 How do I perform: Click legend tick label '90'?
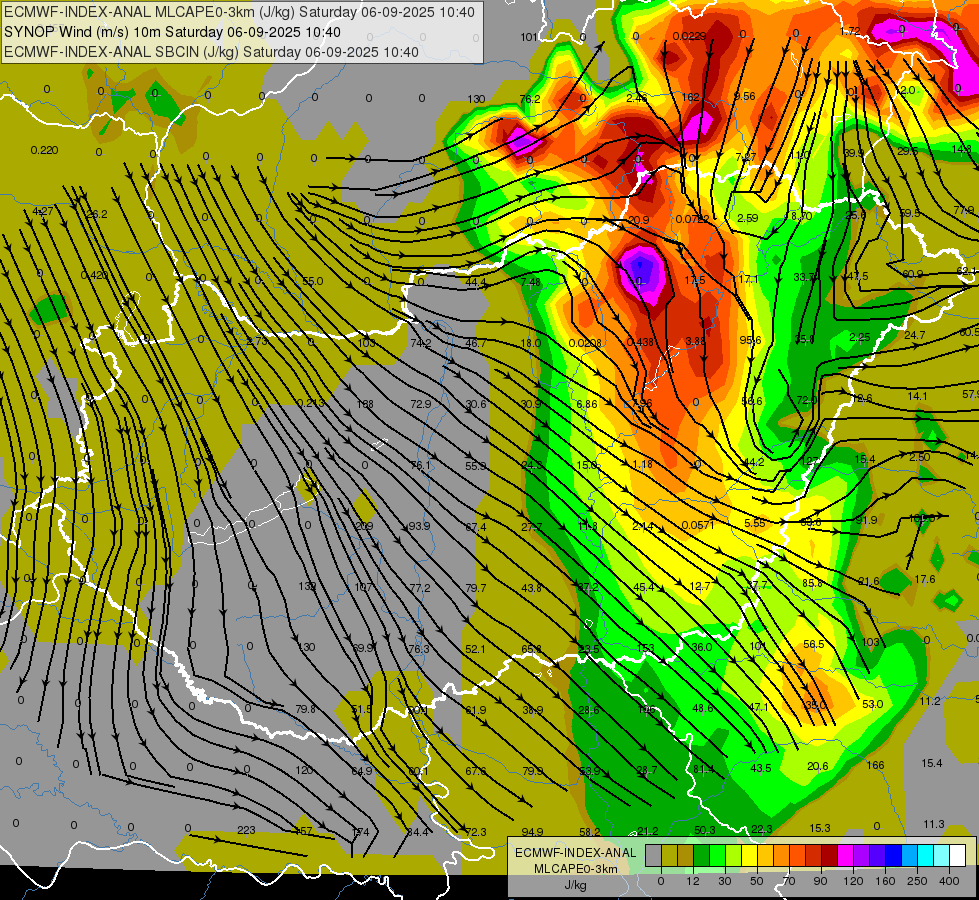(x=820, y=881)
